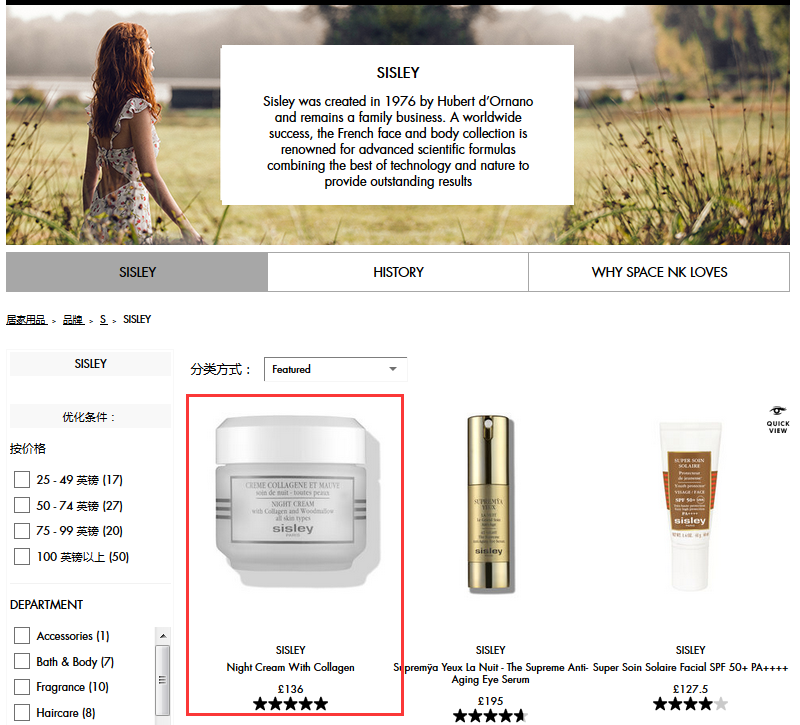800x725 pixels.
Task: Click the department list scrollbar thumb
Action: pos(163,680)
